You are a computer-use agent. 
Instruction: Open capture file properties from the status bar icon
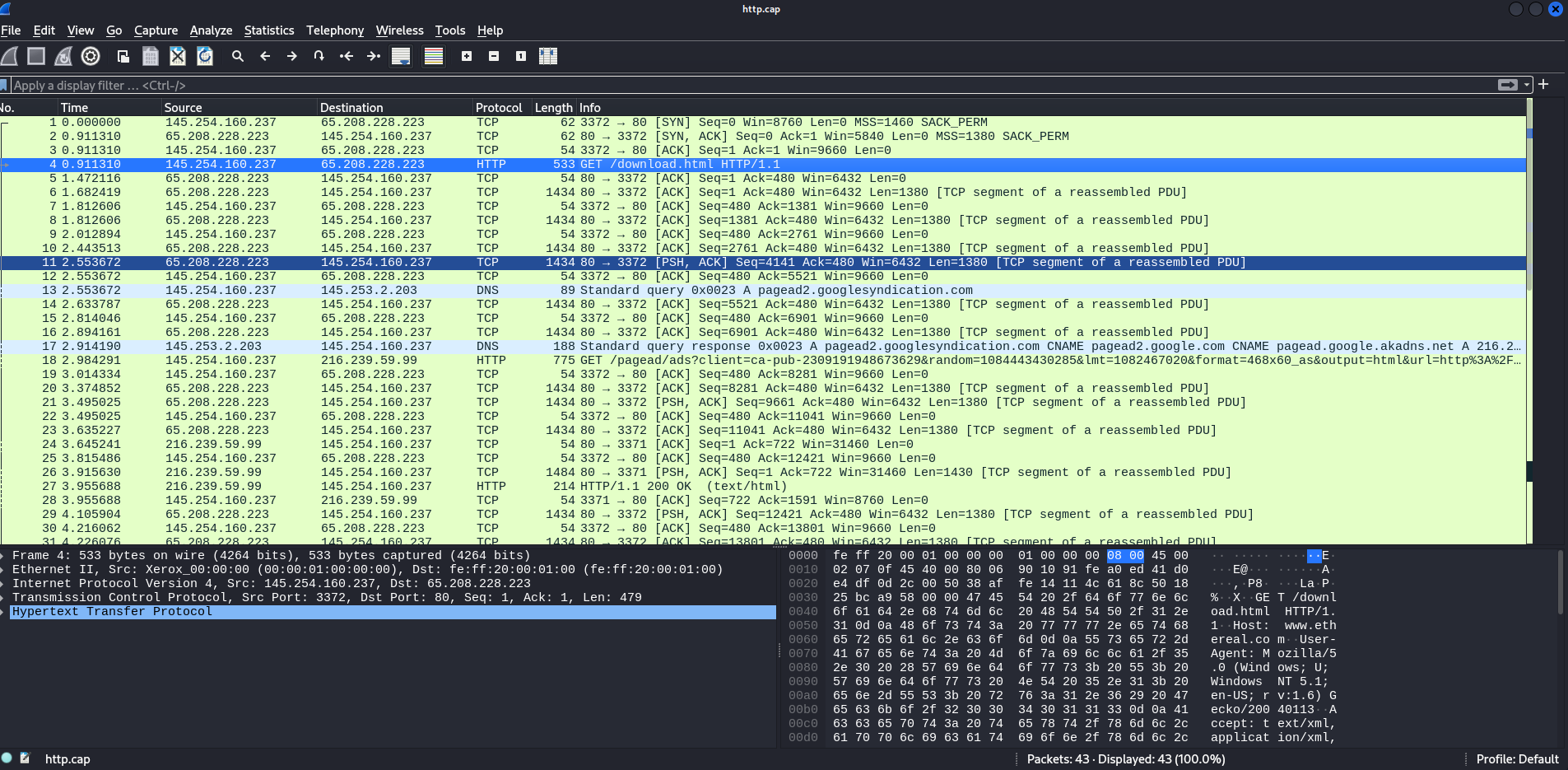tap(25, 758)
